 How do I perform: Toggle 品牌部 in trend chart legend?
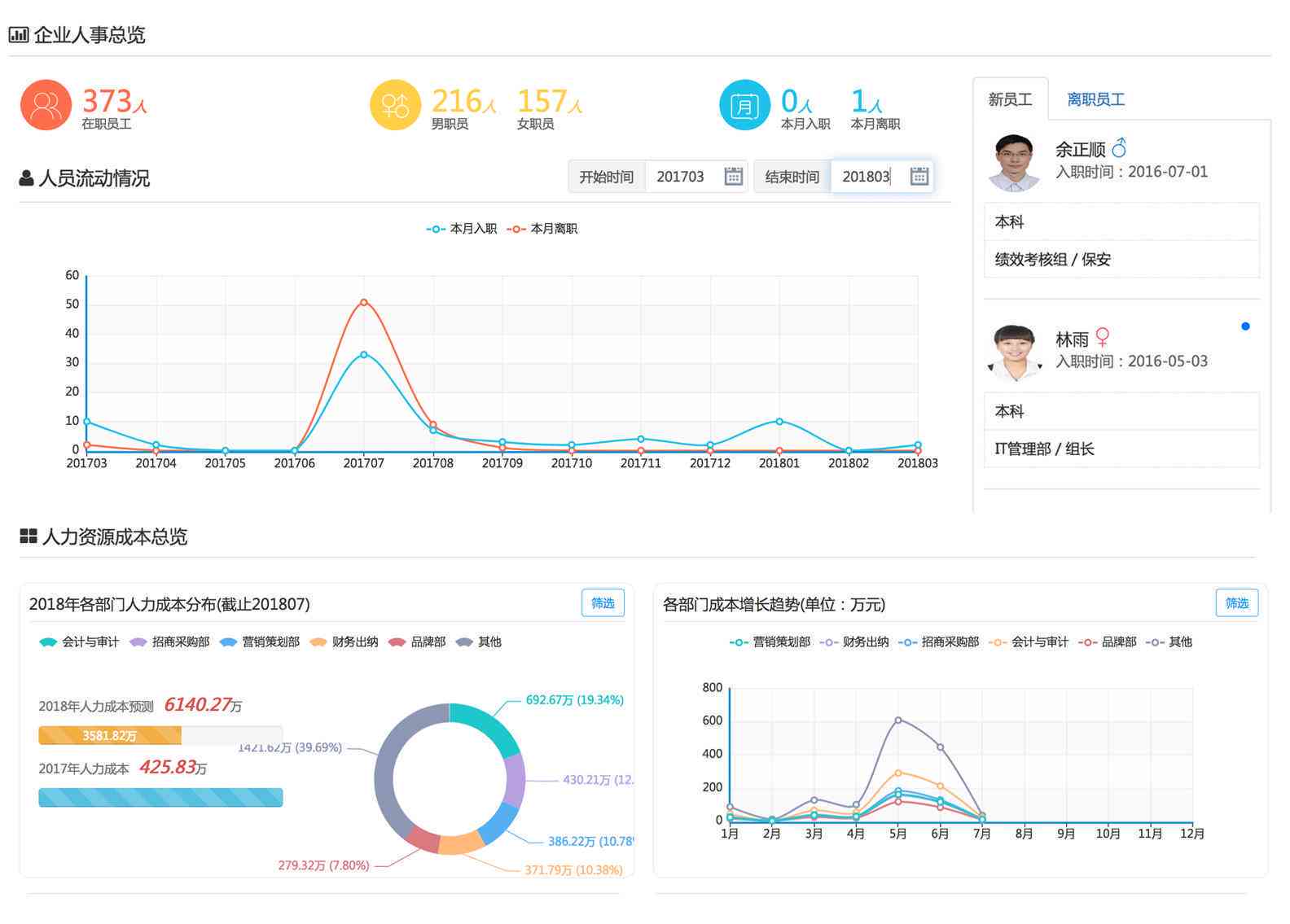(1108, 642)
